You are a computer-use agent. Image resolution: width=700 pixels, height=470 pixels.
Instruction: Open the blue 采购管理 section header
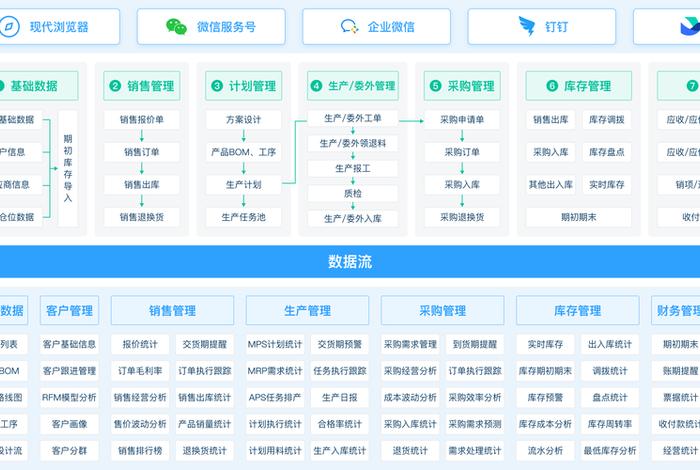coord(442,310)
